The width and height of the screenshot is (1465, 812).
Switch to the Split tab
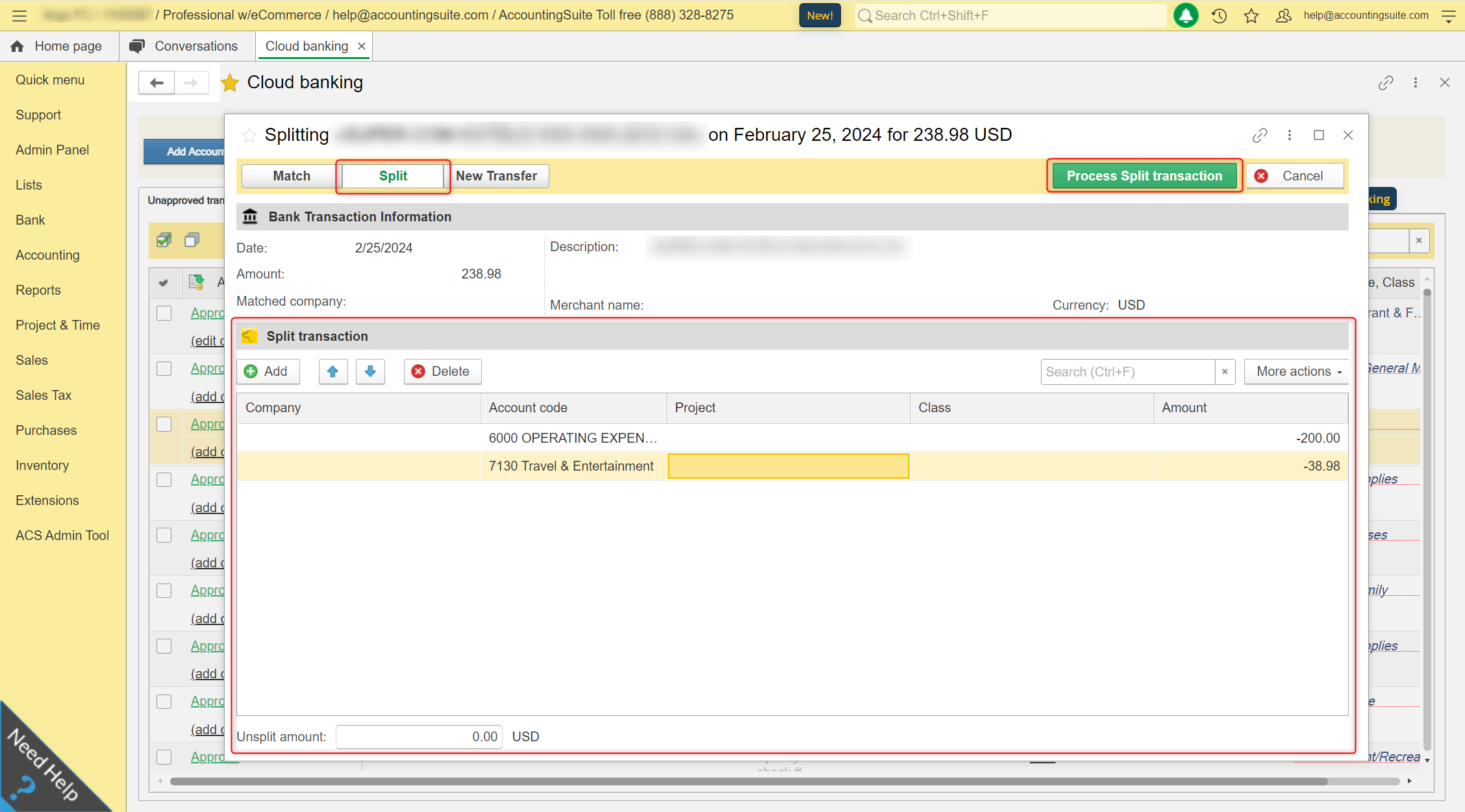click(393, 176)
